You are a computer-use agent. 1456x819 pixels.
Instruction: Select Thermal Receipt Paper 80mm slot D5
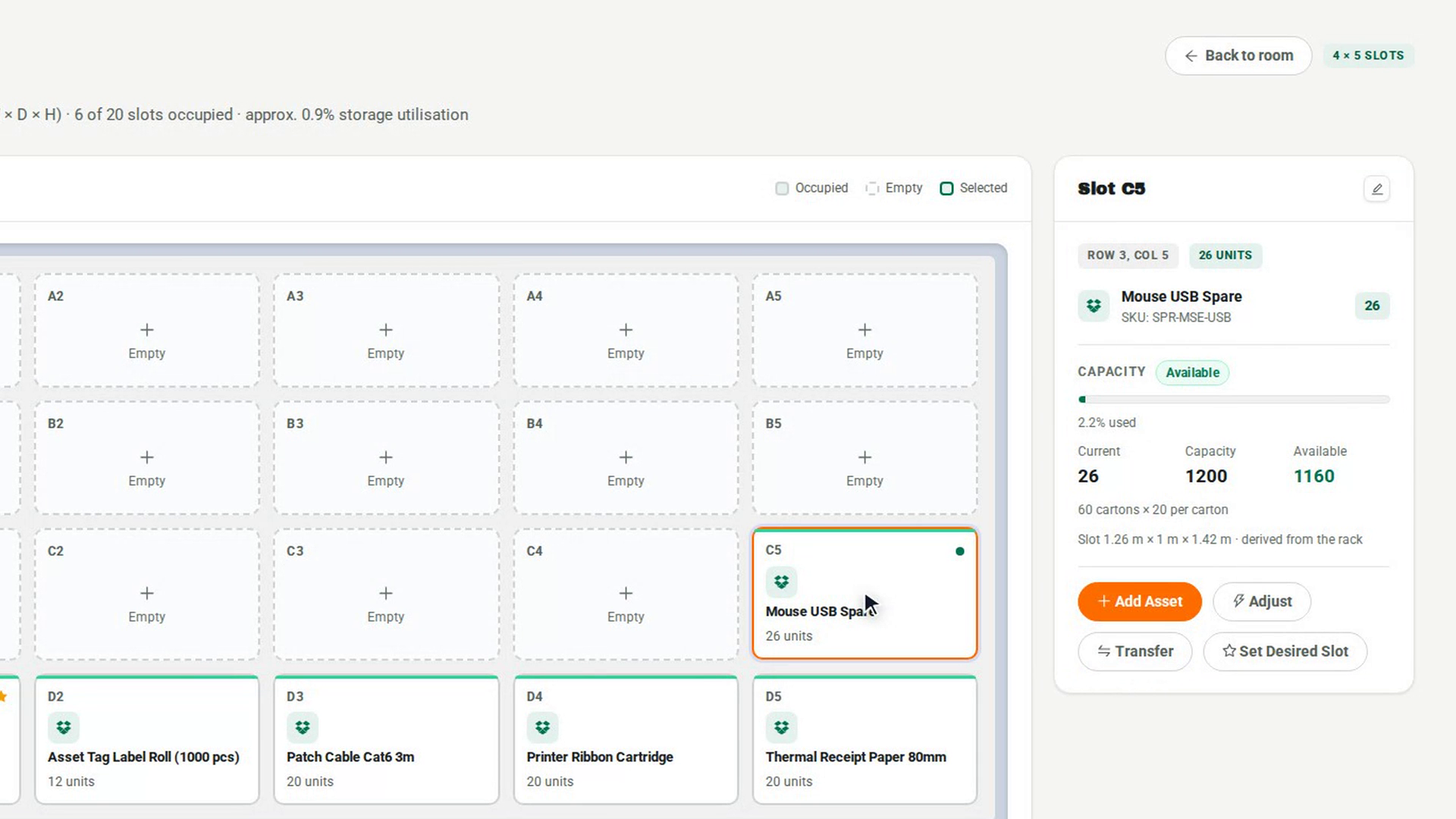tap(864, 739)
